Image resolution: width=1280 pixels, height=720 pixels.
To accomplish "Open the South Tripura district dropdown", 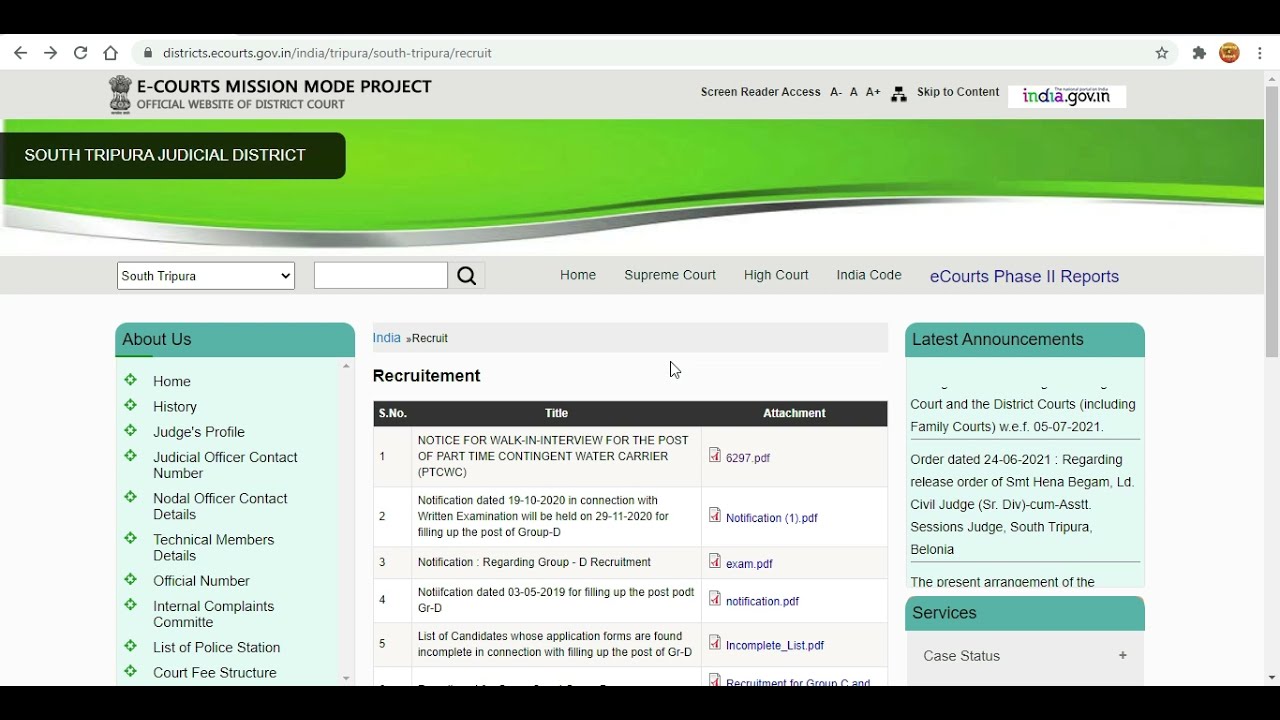I will click(206, 276).
